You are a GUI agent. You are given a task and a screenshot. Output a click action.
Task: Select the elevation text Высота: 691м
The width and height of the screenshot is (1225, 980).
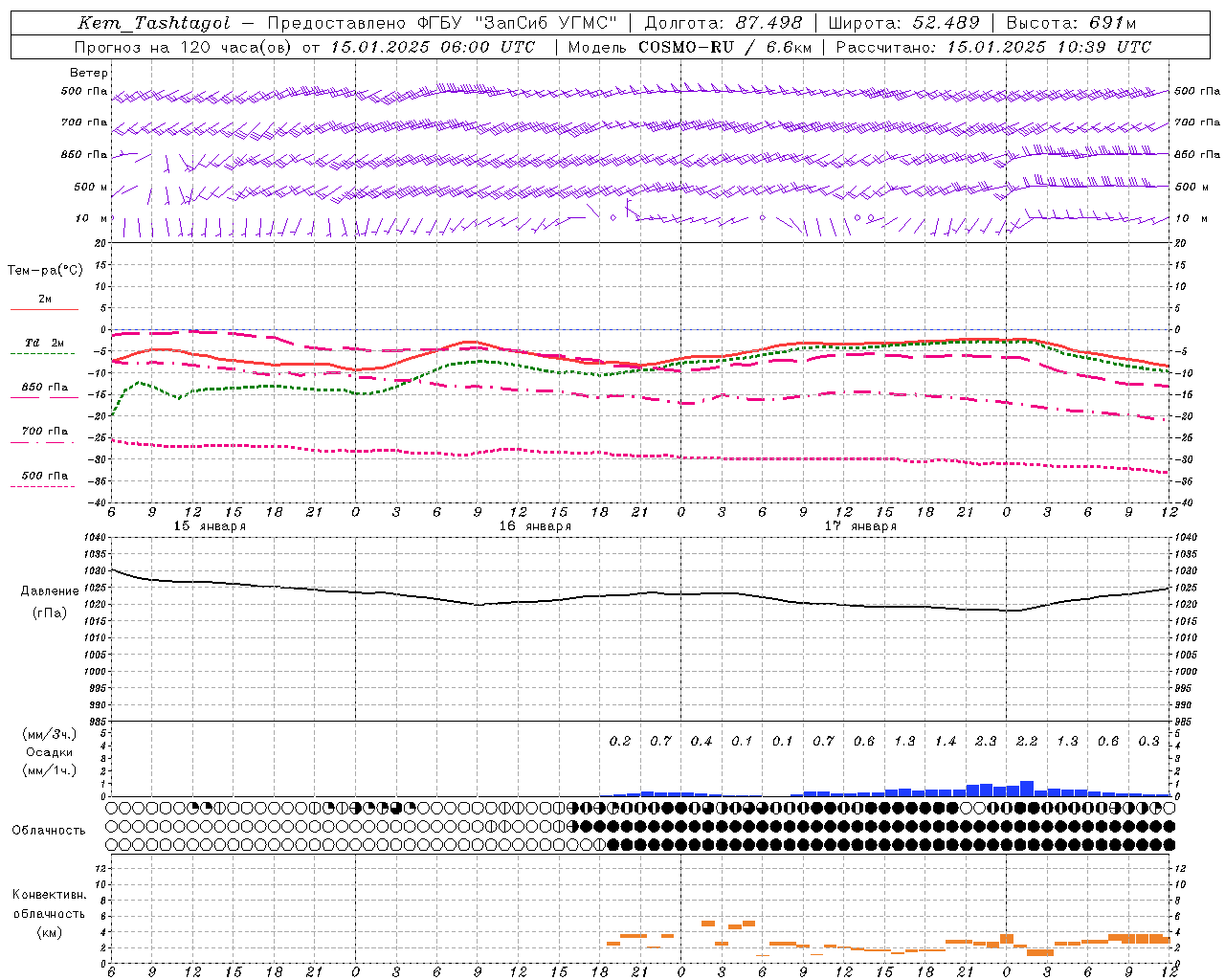1071,23
